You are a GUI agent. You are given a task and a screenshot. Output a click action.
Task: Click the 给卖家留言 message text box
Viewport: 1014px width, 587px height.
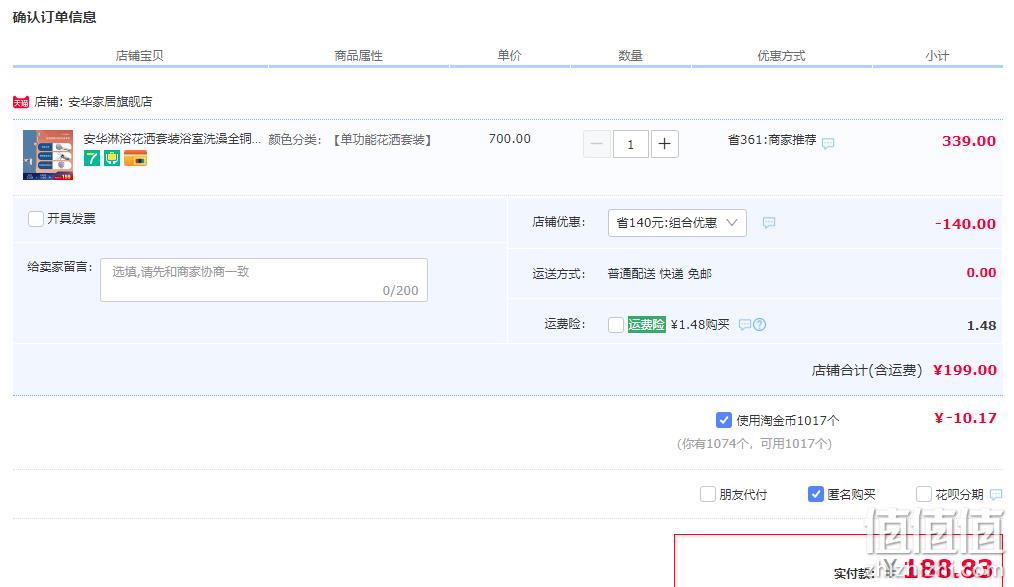(264, 280)
